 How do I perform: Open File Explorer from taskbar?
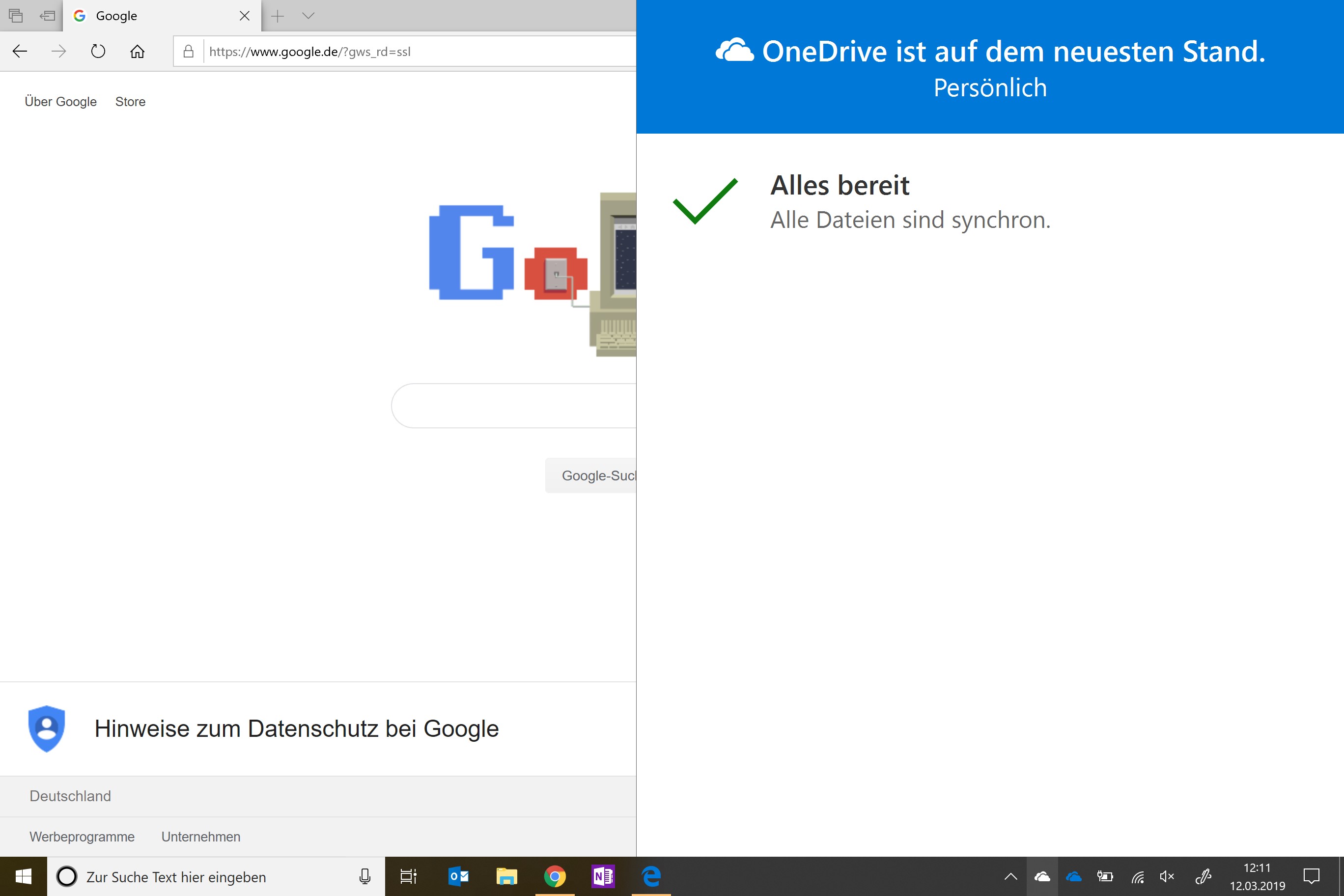[506, 876]
